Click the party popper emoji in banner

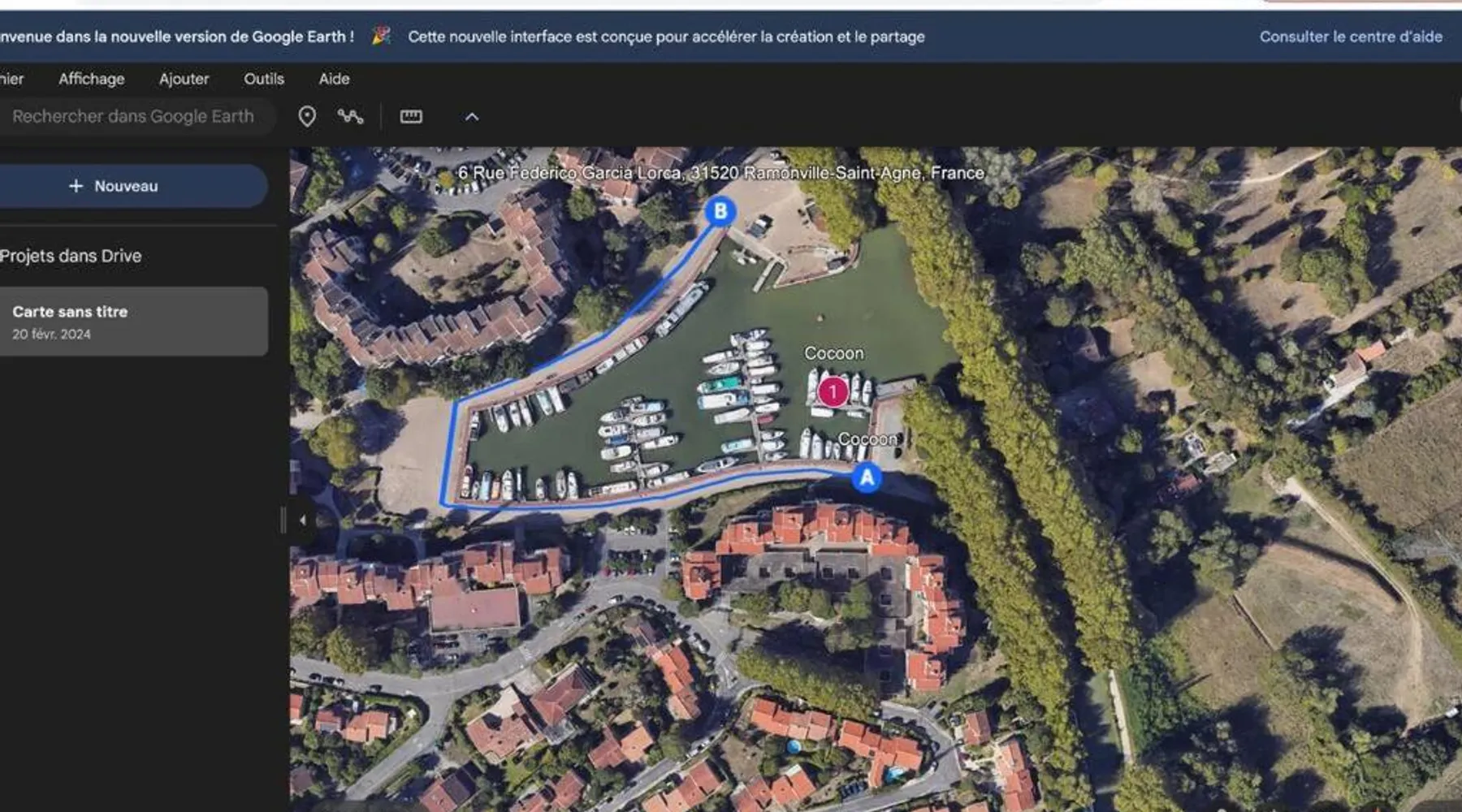coord(381,36)
